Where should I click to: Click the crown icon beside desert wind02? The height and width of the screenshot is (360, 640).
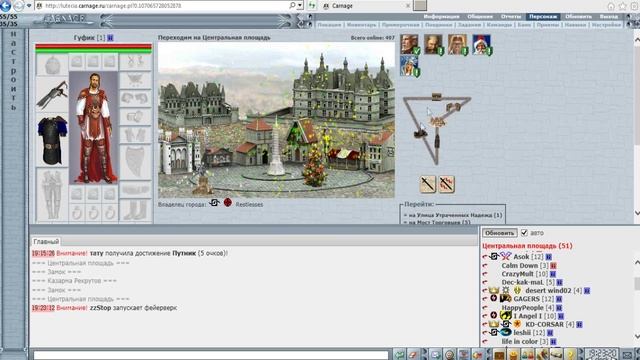(x=494, y=290)
